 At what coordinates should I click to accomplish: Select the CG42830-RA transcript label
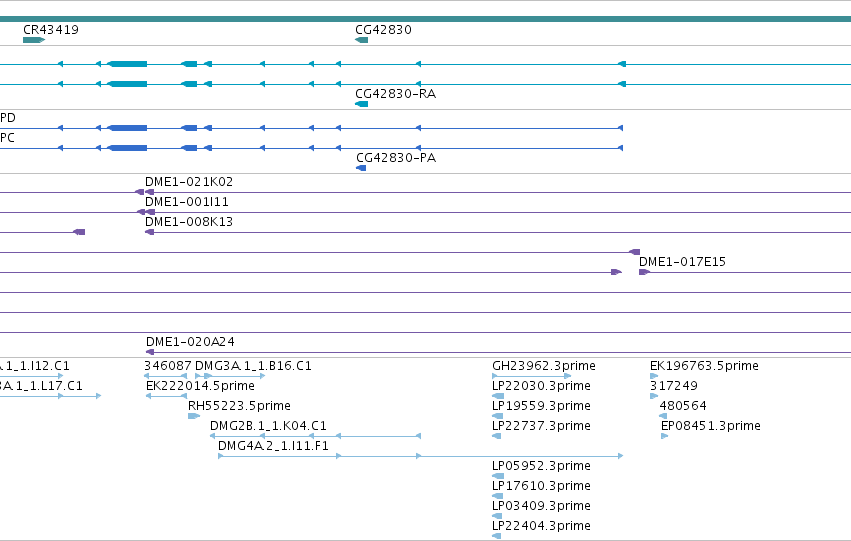click(x=395, y=94)
